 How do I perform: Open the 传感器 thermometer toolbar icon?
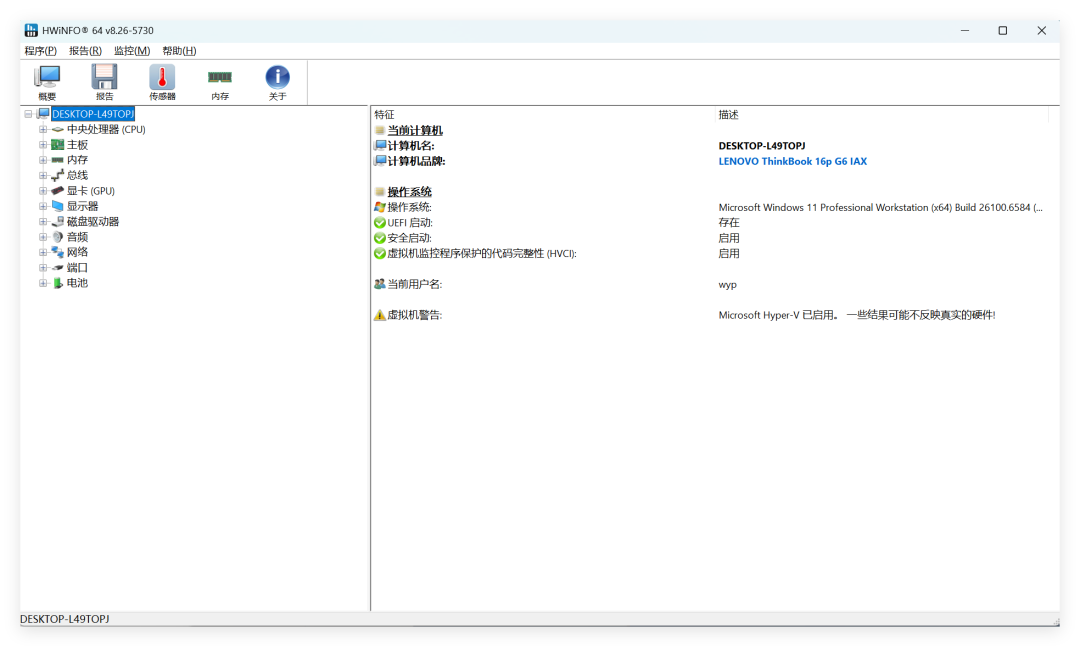tap(162, 82)
